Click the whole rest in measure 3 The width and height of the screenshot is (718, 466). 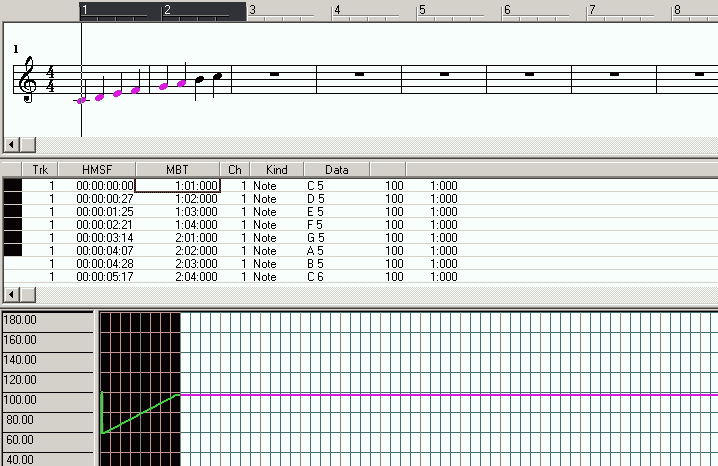pos(273,74)
